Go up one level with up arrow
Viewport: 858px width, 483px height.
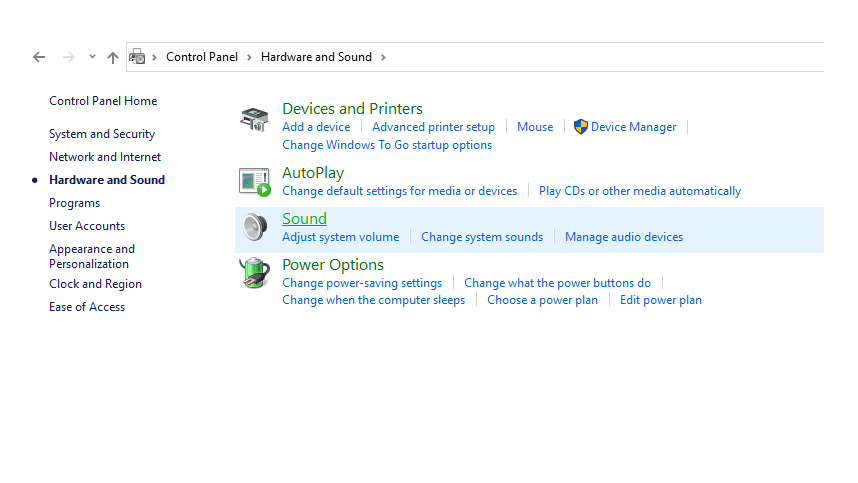pos(112,57)
